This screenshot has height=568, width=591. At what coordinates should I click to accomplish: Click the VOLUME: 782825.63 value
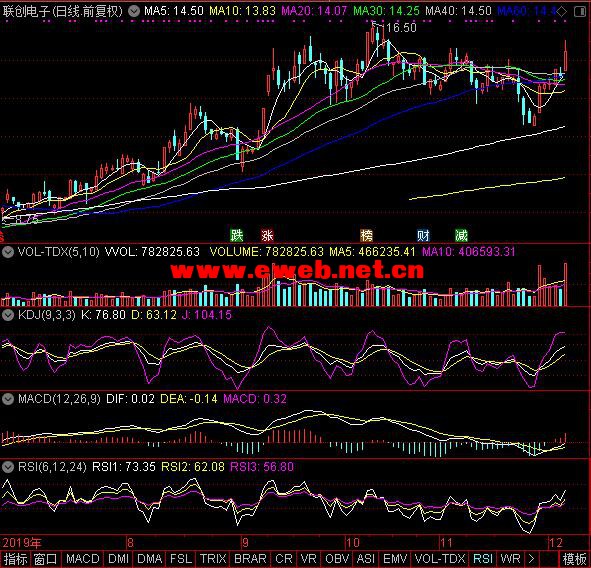pos(266,252)
